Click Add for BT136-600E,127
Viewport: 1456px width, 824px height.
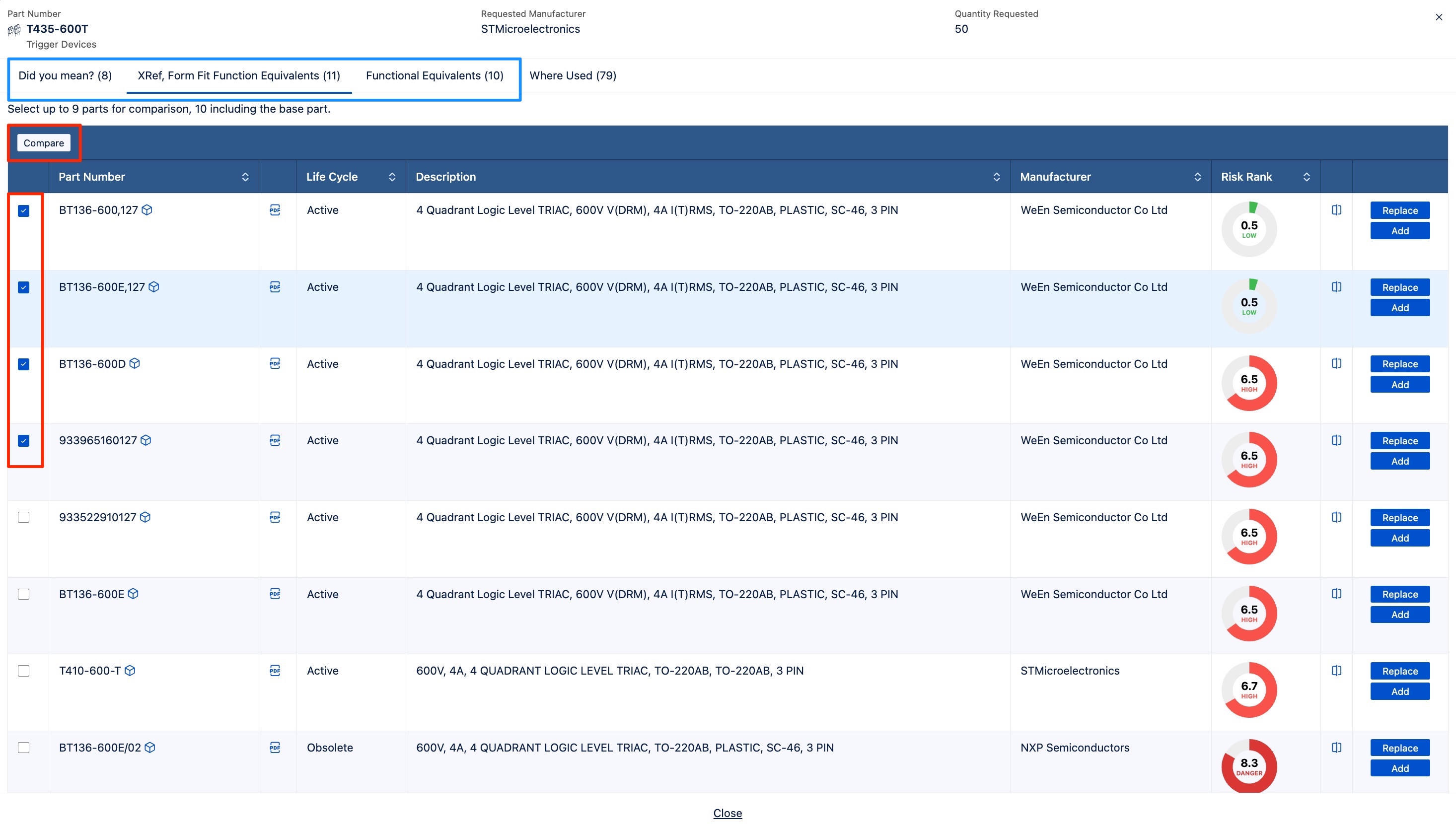[1400, 308]
